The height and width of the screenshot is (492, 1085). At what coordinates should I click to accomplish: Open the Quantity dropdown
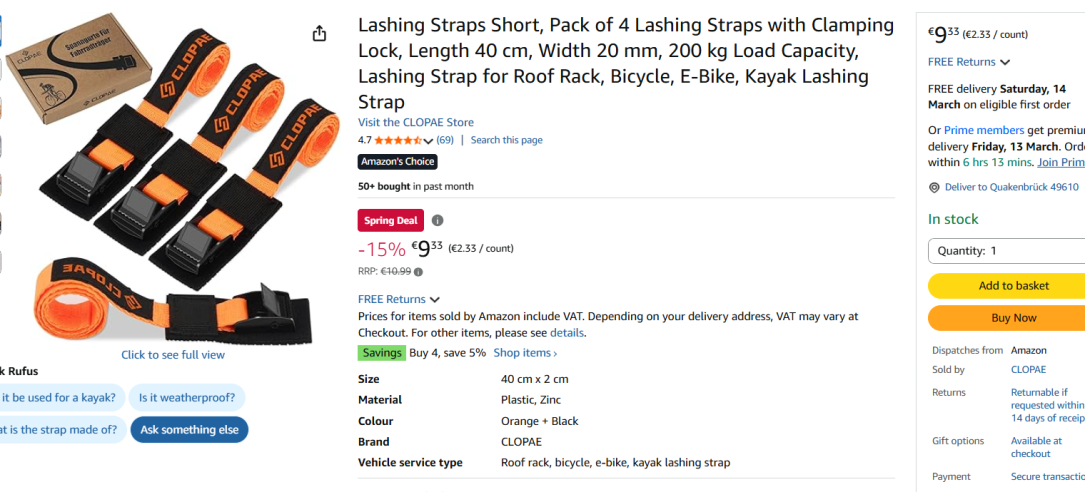(x=1006, y=251)
